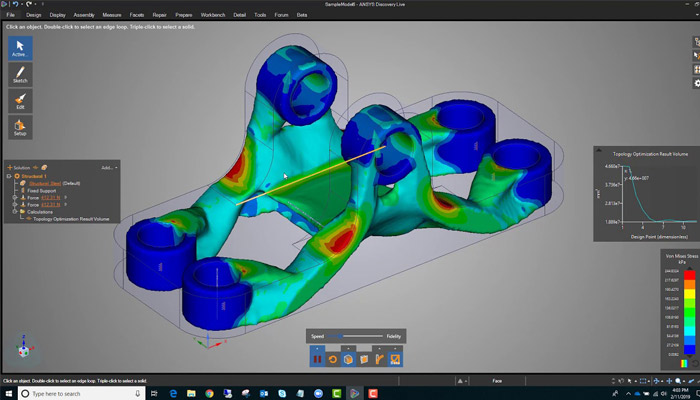Select Fixed Support in solution tree

coord(42,191)
